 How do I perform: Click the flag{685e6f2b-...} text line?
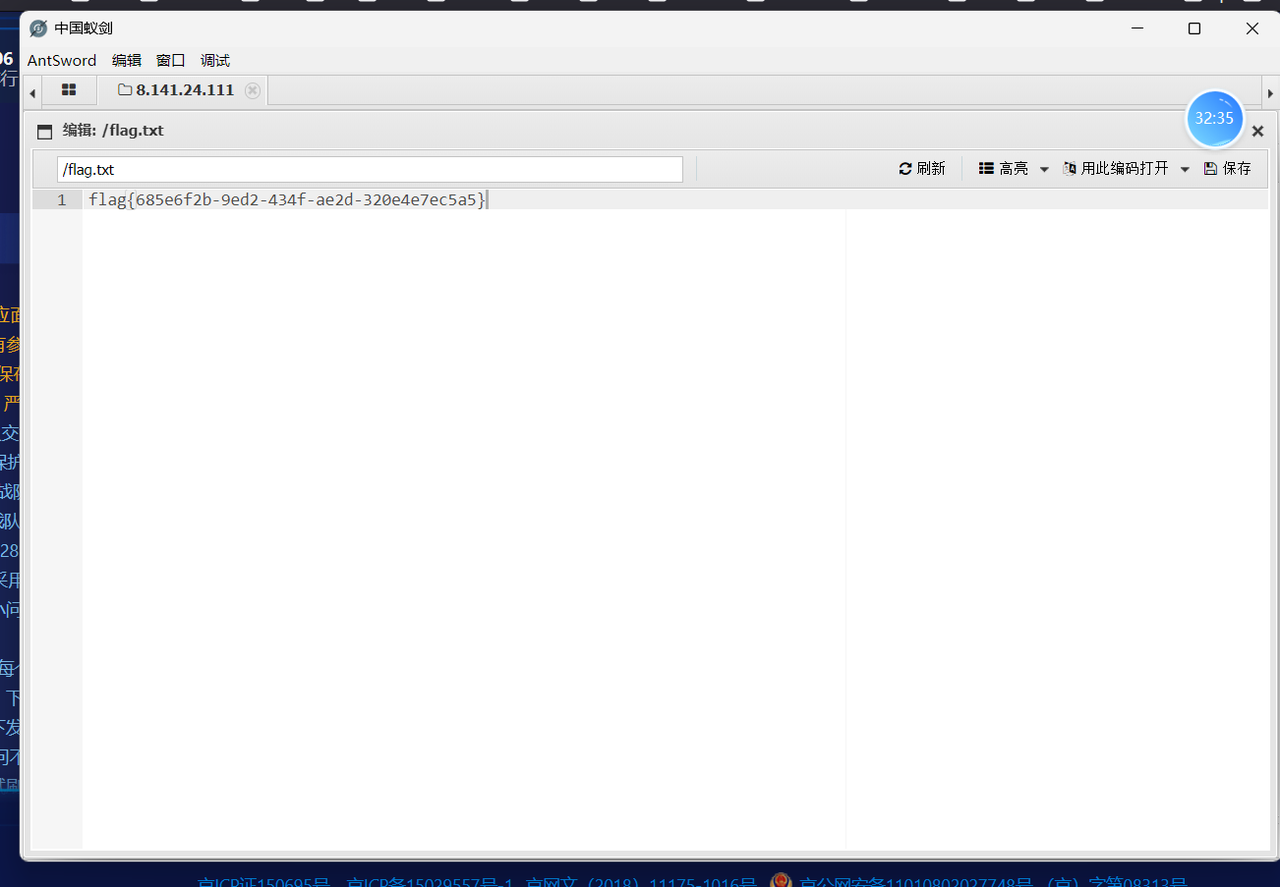287,200
